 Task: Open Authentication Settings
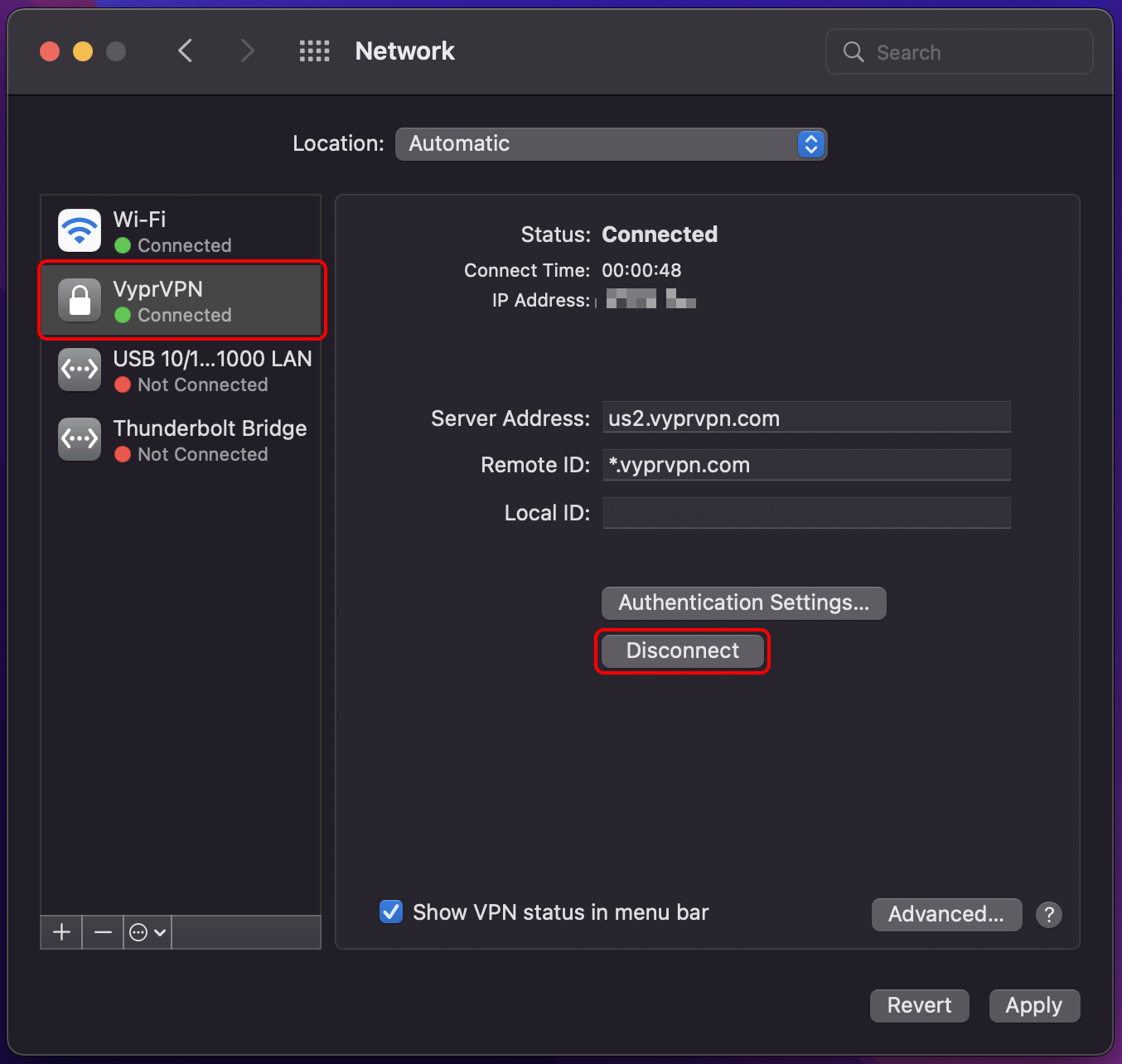[742, 602]
